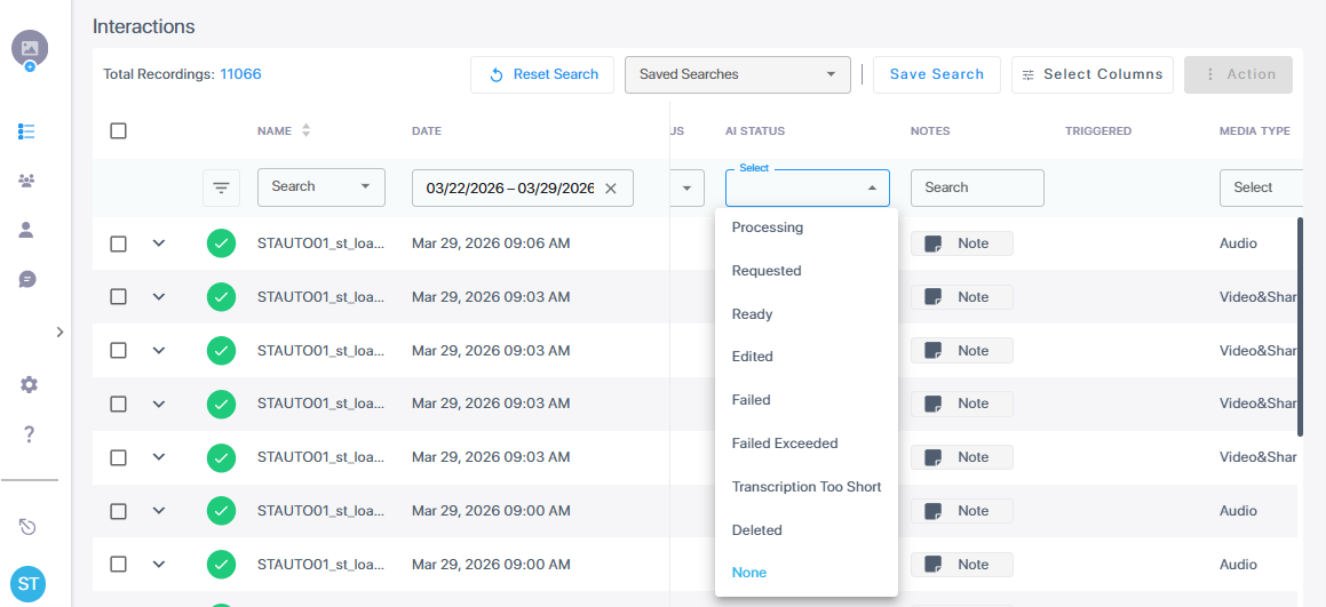
Task: Clear the date range with the X icon
Action: [x=611, y=188]
